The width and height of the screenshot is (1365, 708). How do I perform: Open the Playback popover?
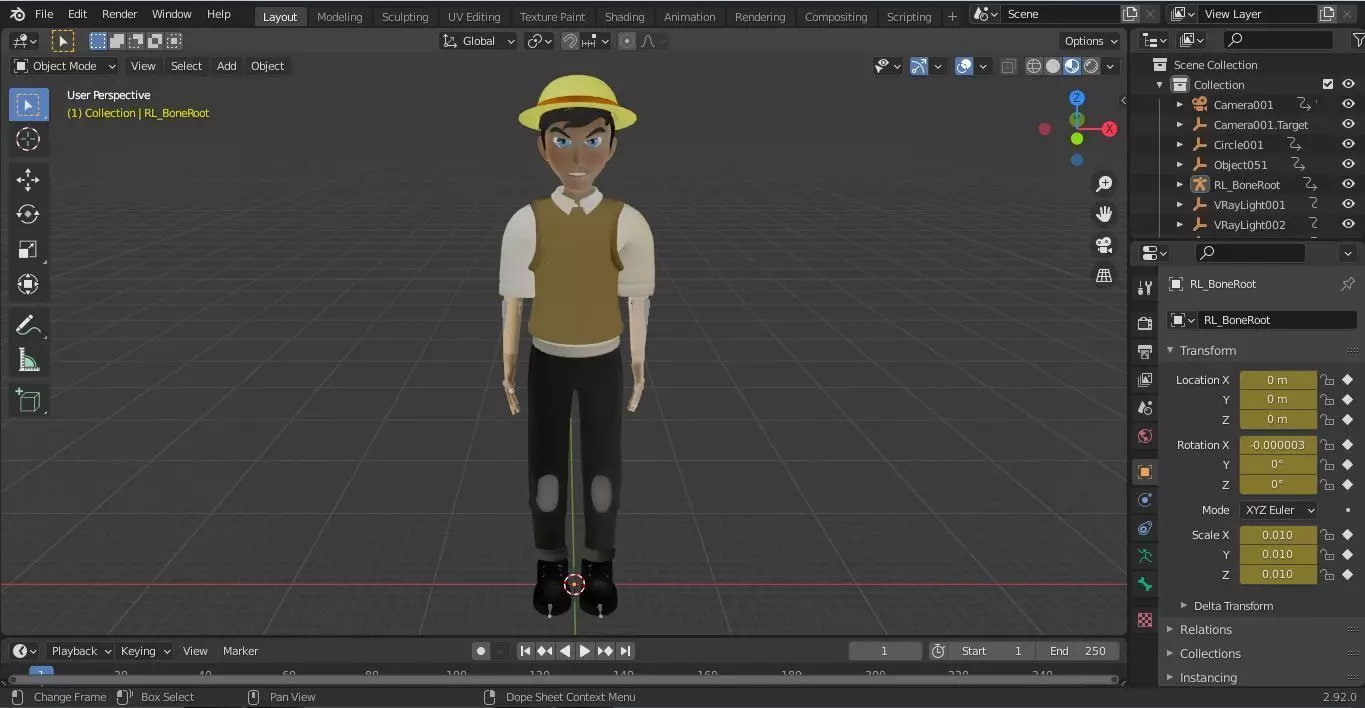point(80,651)
